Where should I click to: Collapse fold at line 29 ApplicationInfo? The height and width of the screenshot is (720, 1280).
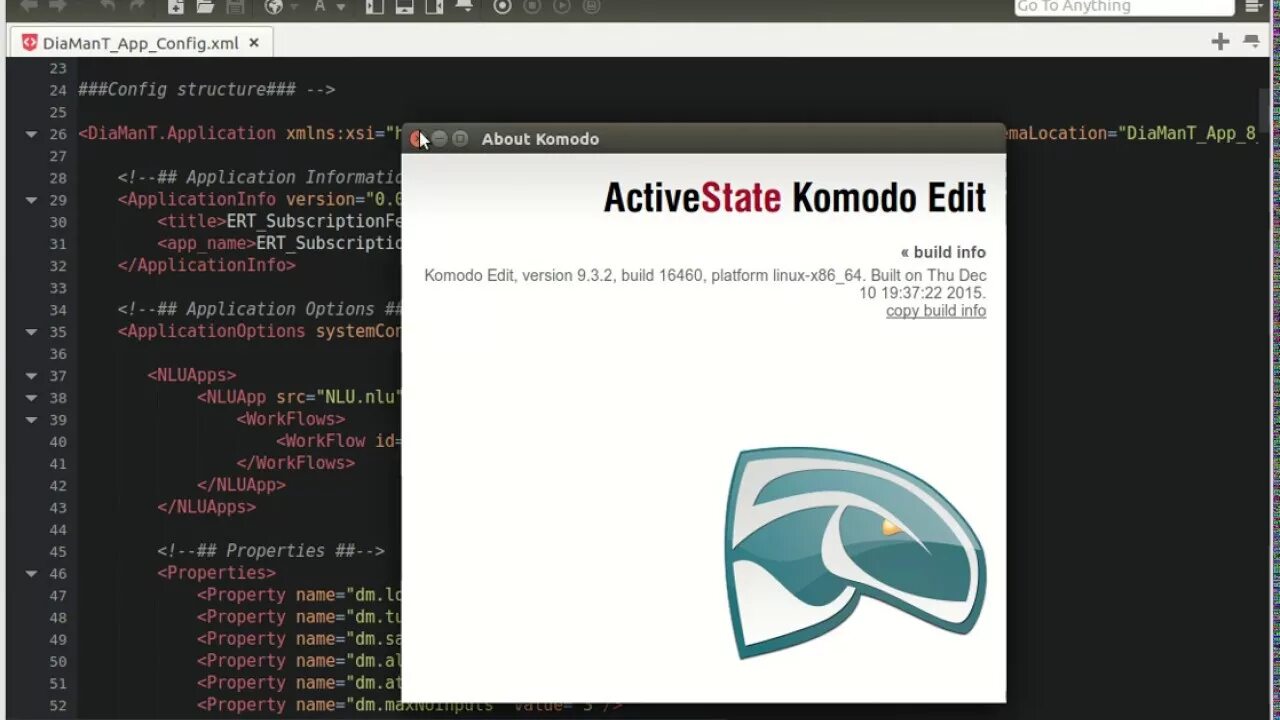tap(31, 200)
